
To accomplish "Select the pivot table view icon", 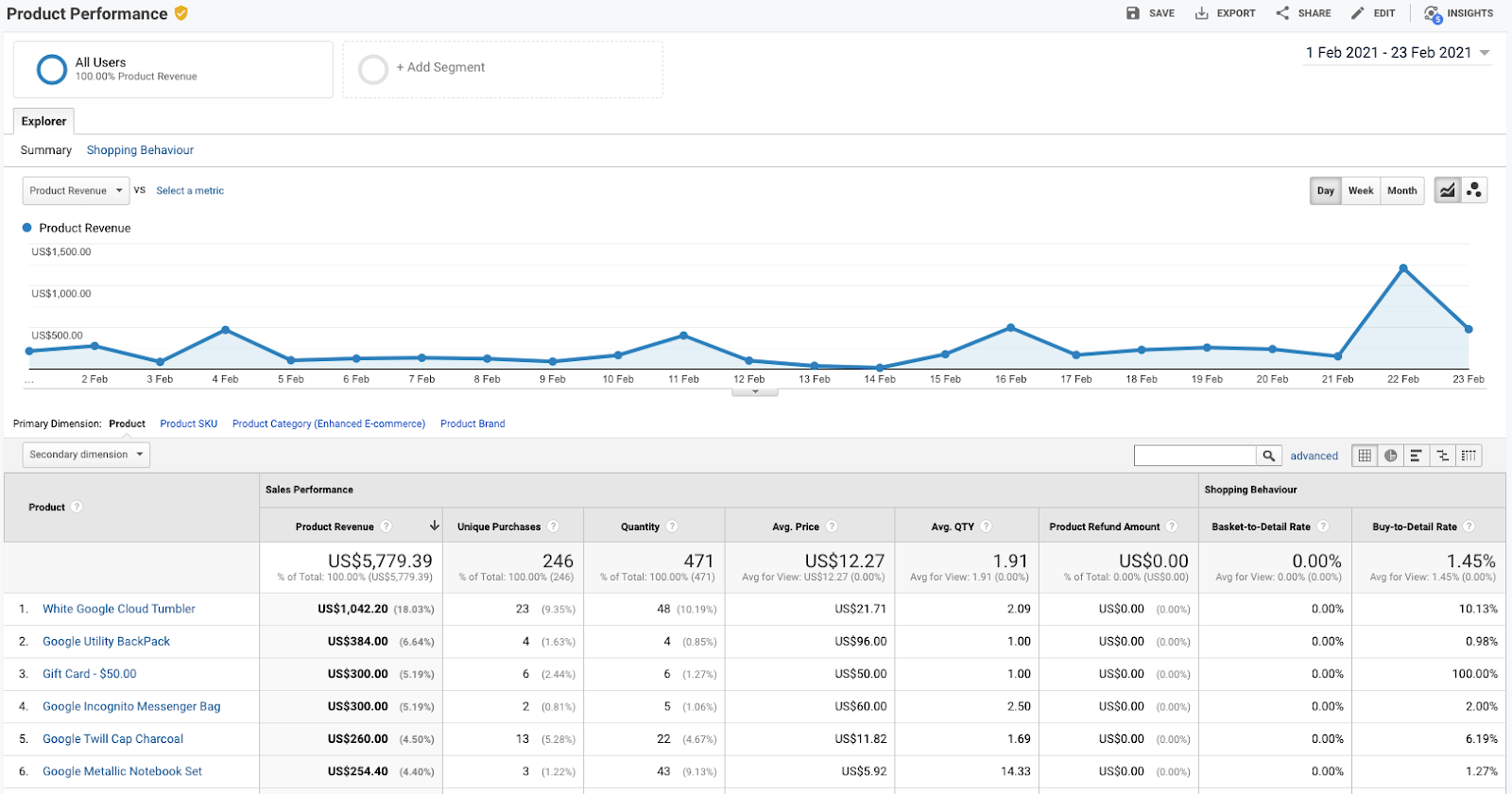I will point(1469,456).
